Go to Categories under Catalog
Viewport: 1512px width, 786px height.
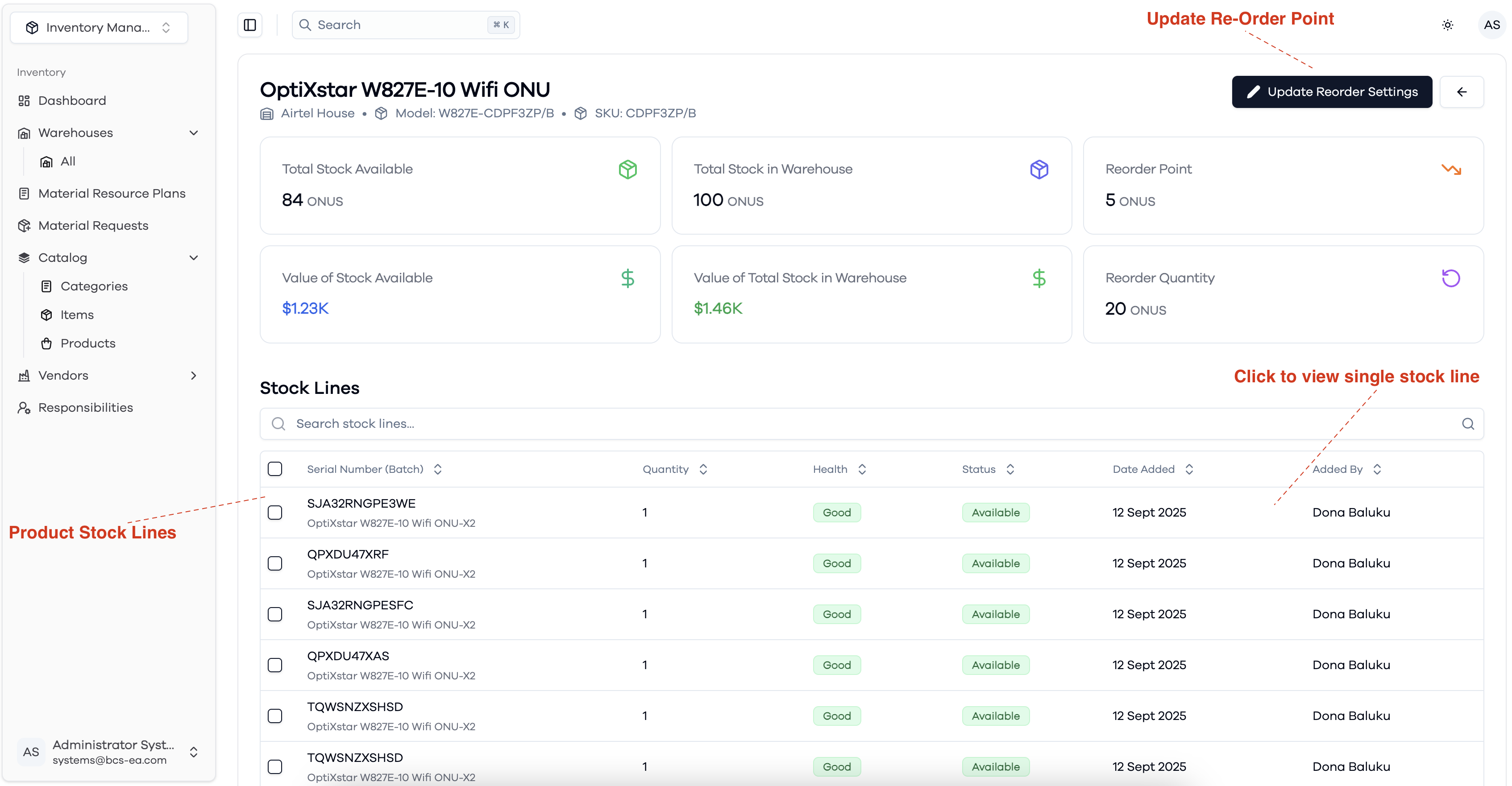coord(94,286)
